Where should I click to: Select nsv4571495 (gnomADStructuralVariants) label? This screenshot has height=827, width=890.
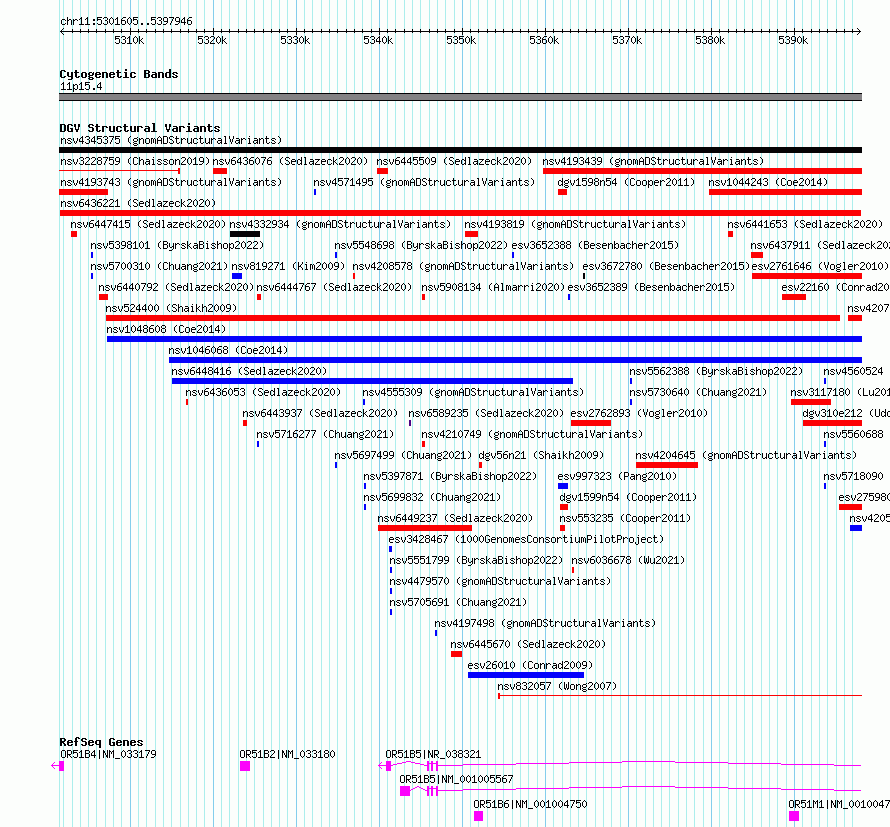point(424,182)
